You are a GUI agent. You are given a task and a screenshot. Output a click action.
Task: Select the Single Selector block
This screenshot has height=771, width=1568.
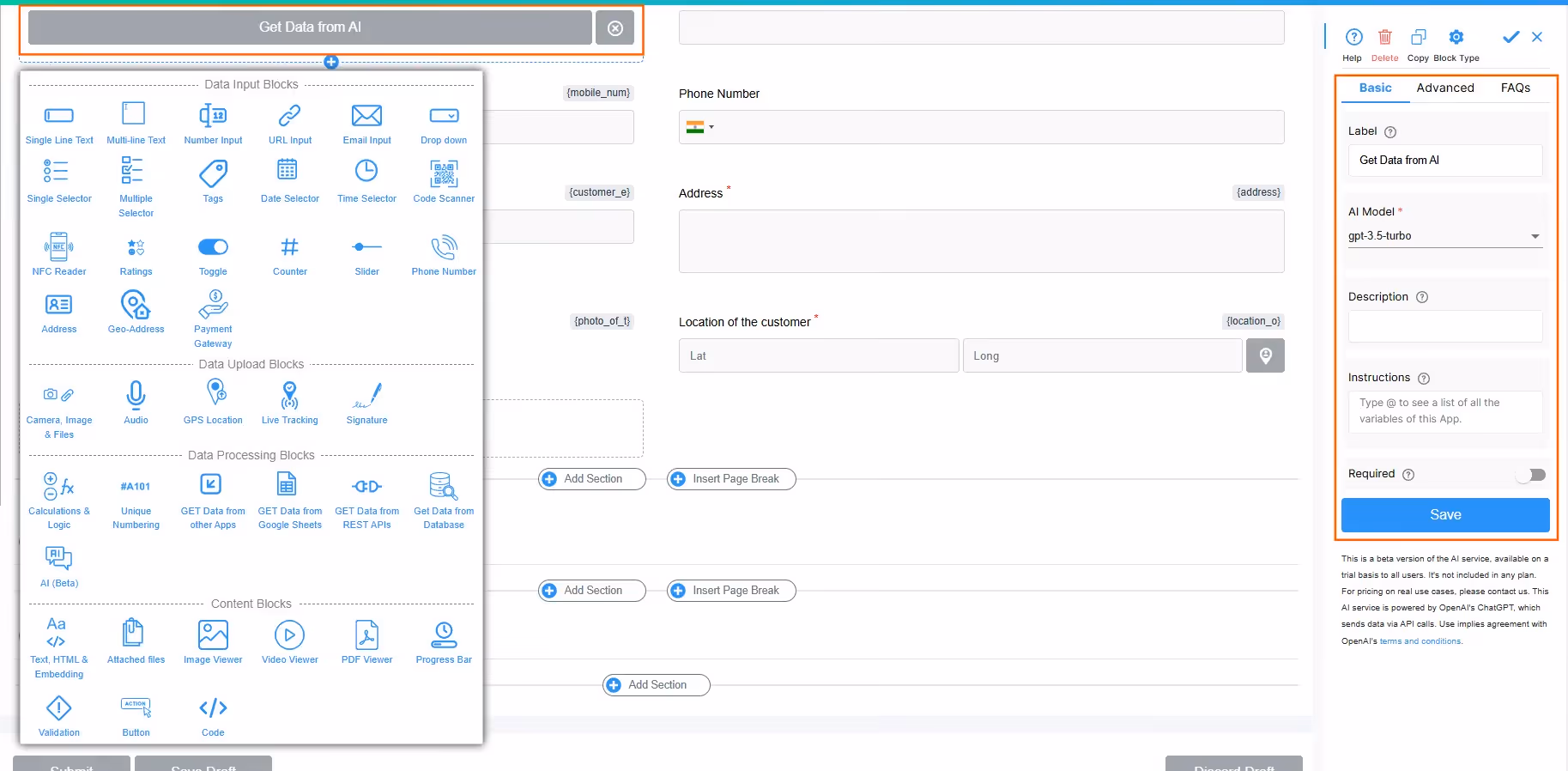[x=59, y=181]
